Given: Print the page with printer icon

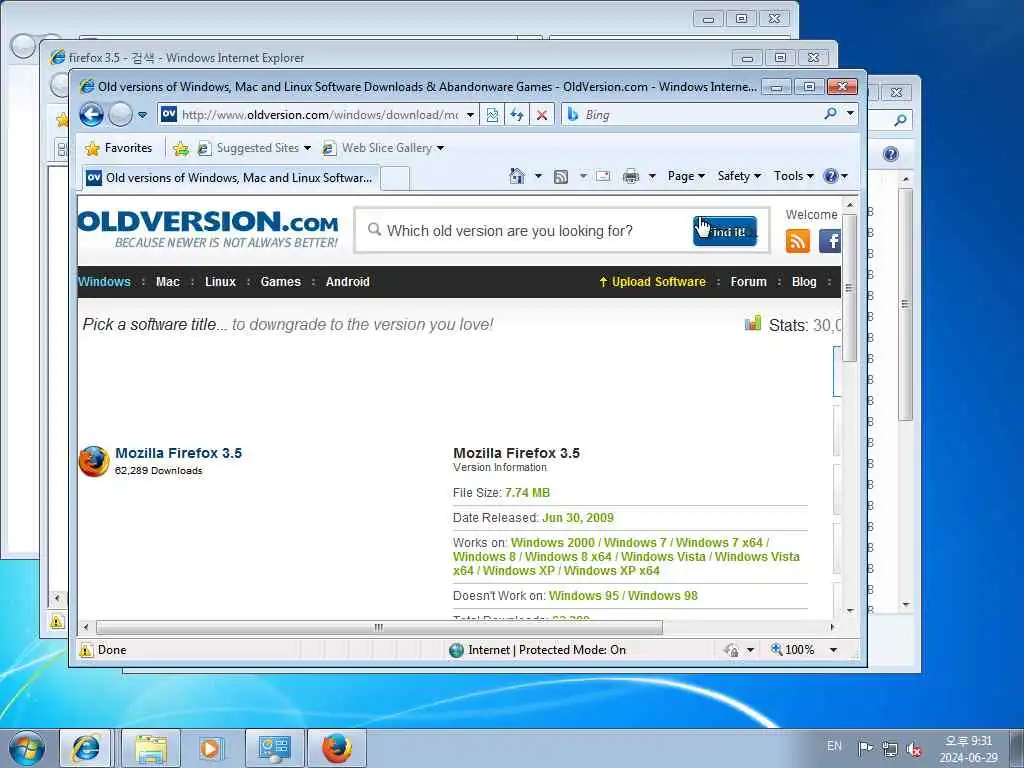Looking at the screenshot, I should click(631, 176).
